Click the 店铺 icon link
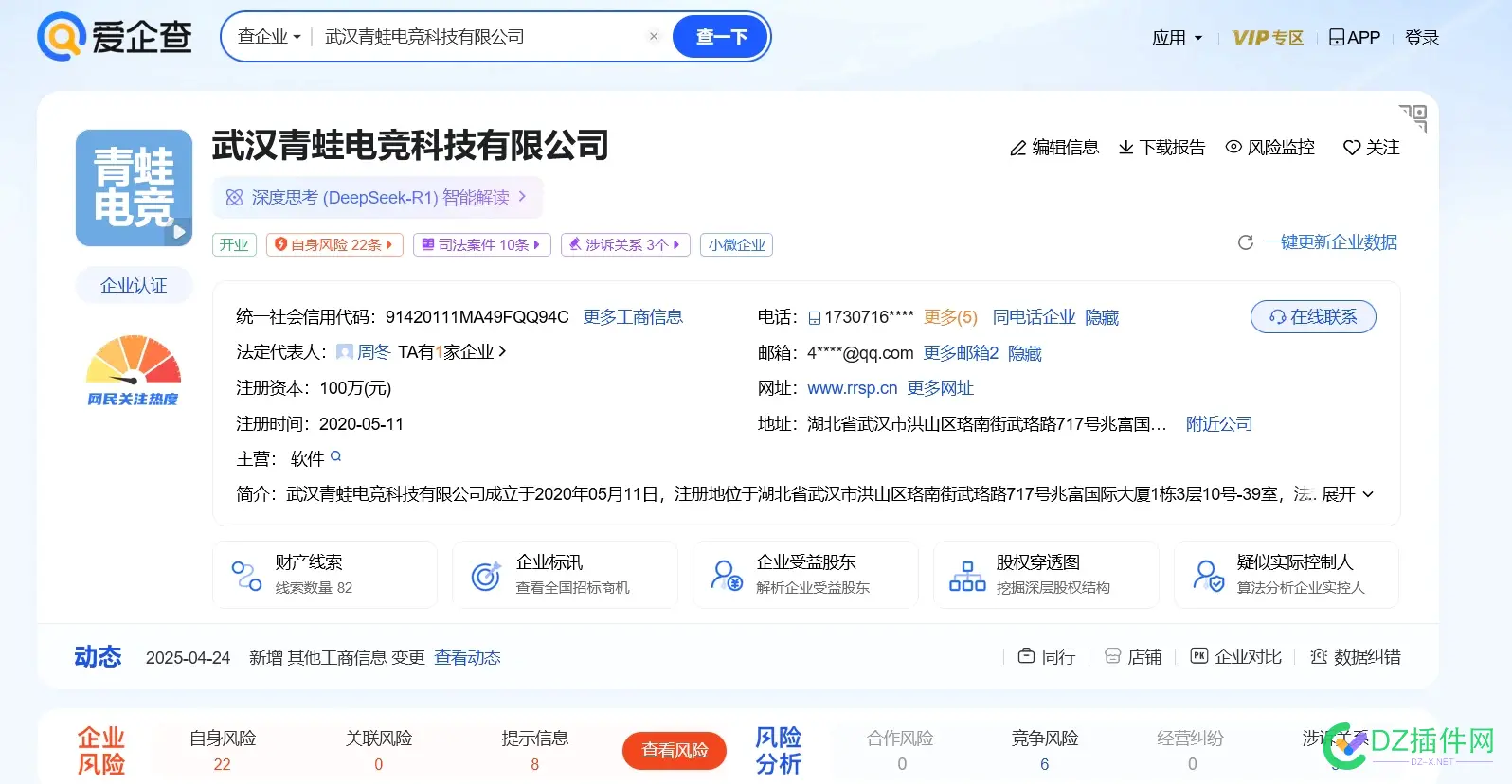This screenshot has height=784, width=1512. (x=1133, y=657)
